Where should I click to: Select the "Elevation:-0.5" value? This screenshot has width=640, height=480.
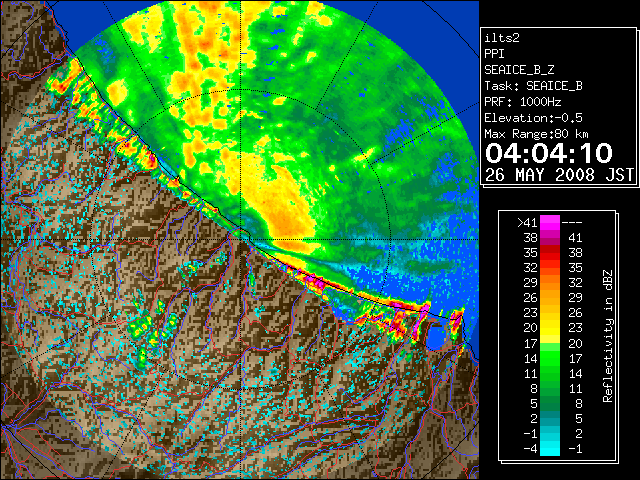[x=533, y=118]
